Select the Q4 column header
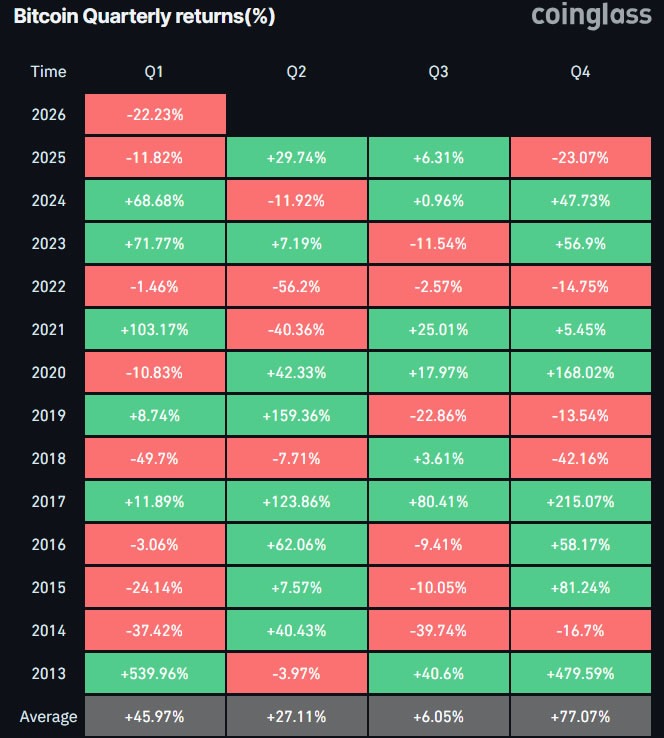Viewport: 664px width, 738px height. pos(580,71)
